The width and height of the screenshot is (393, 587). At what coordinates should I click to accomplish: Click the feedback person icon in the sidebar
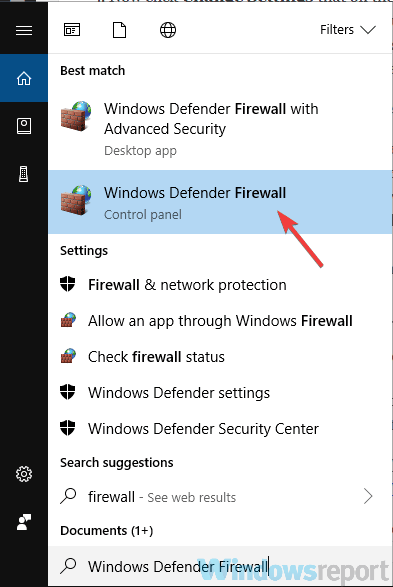24,522
